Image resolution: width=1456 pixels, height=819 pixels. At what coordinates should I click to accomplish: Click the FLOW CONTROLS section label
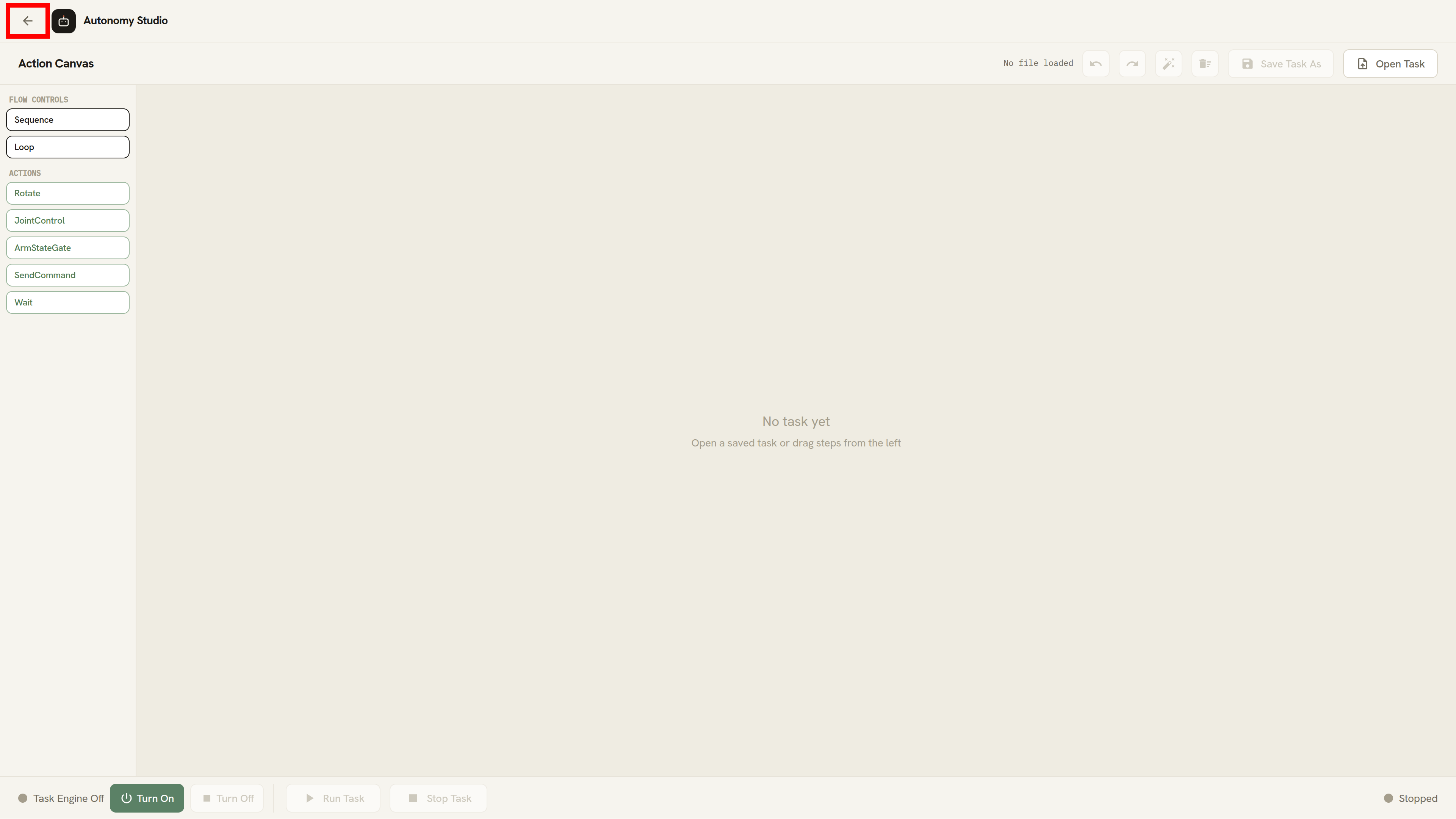[38, 99]
